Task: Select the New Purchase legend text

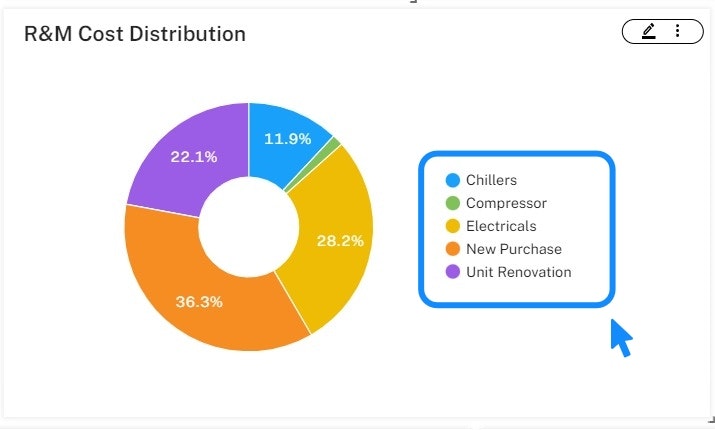Action: pyautogui.click(x=514, y=249)
